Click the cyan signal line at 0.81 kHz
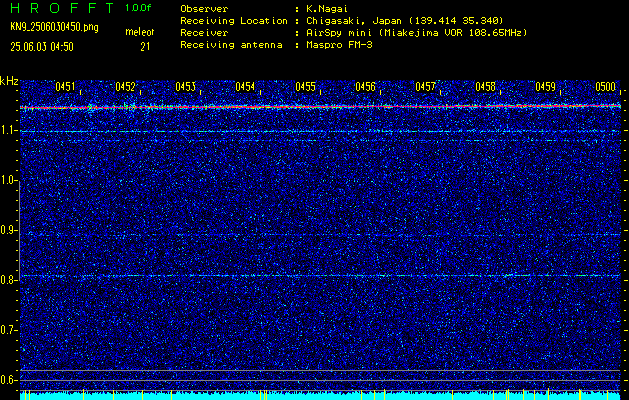This screenshot has height=400, width=629. coord(320,276)
